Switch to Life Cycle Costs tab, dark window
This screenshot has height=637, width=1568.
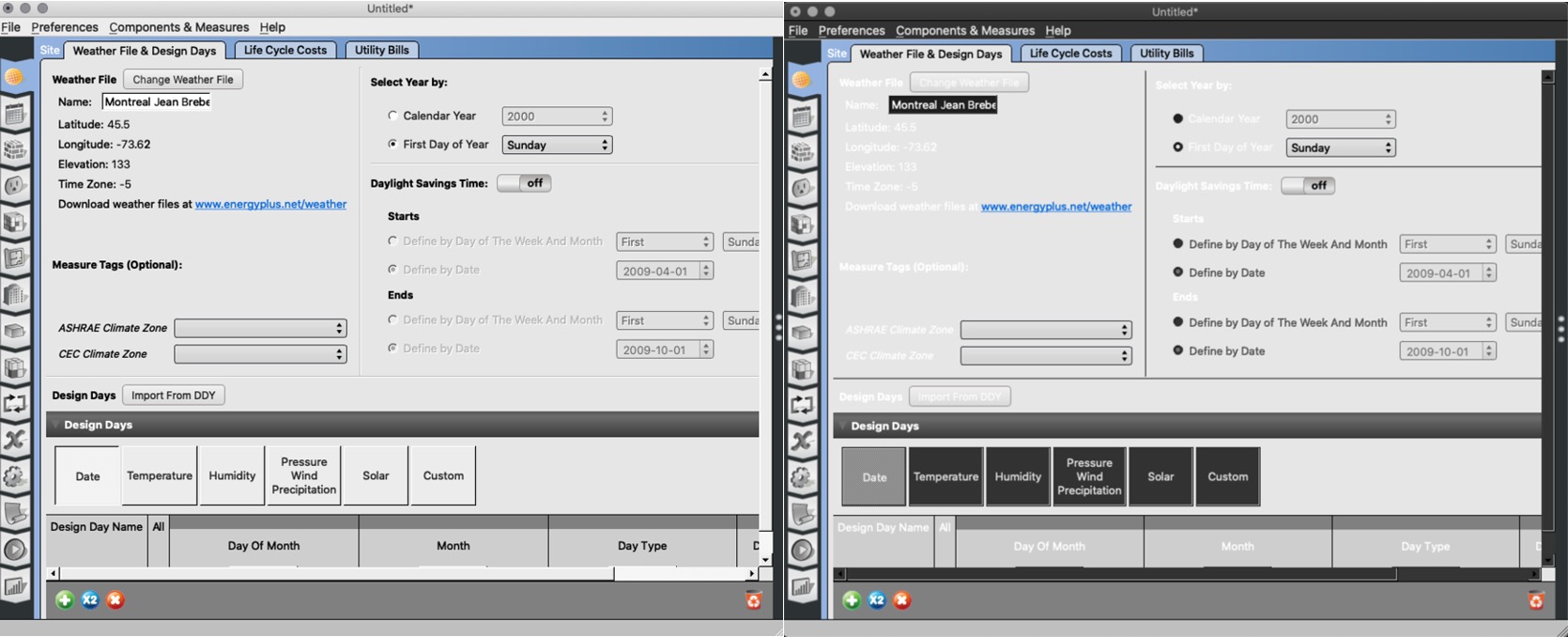[1070, 53]
